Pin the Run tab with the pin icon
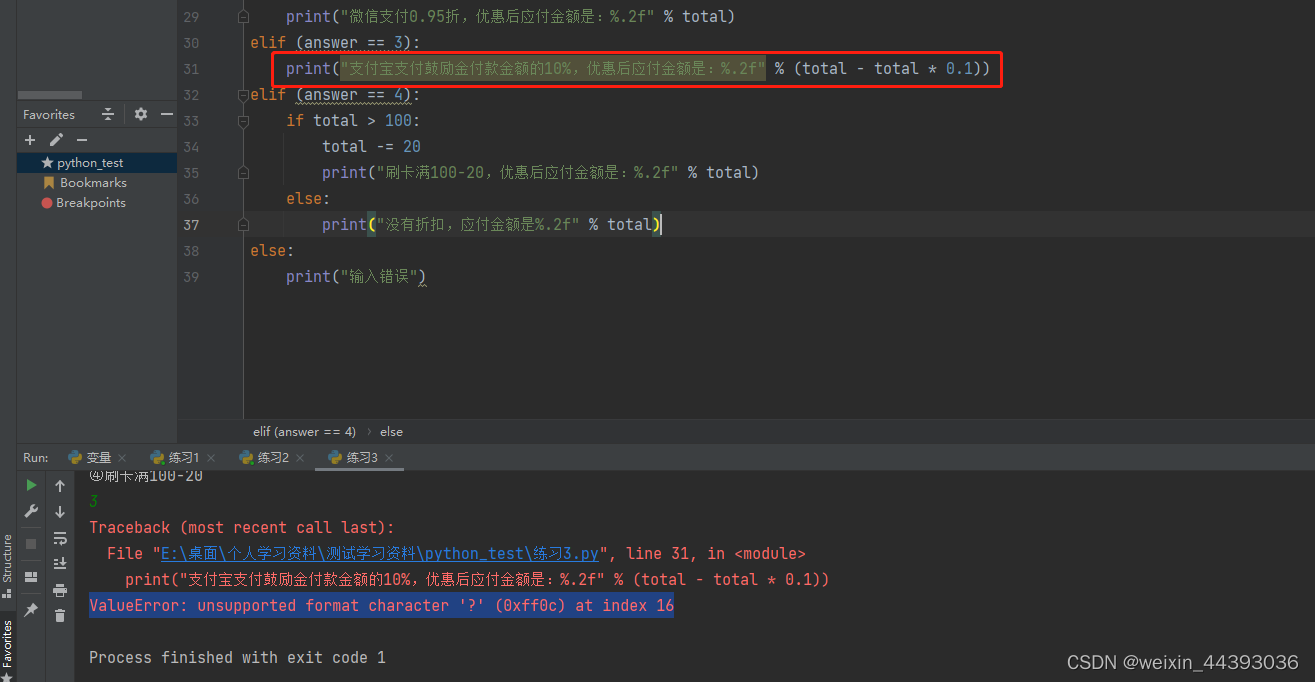The height and width of the screenshot is (682, 1315). pyautogui.click(x=31, y=610)
